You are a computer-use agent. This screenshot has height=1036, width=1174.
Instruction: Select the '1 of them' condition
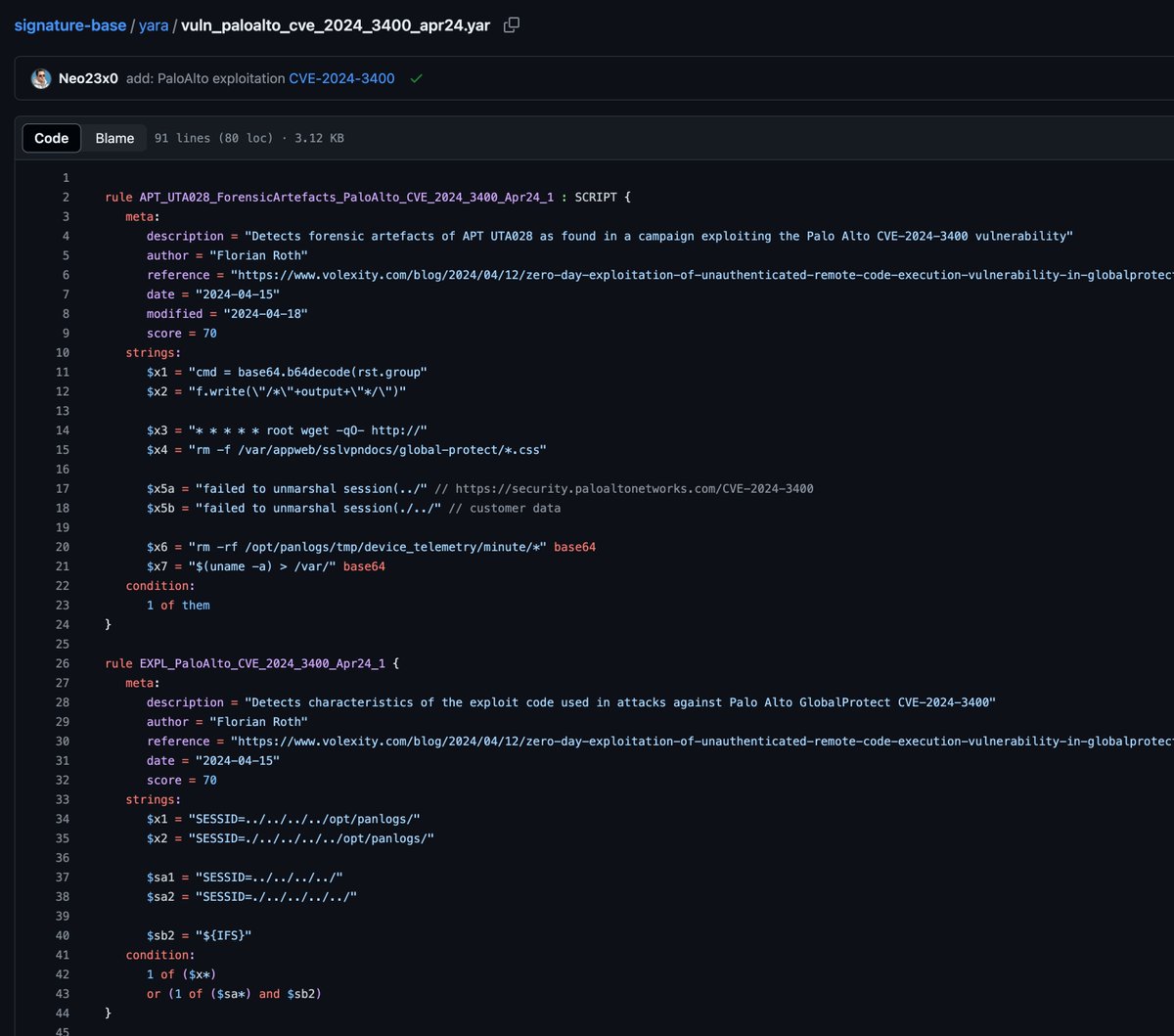click(178, 605)
